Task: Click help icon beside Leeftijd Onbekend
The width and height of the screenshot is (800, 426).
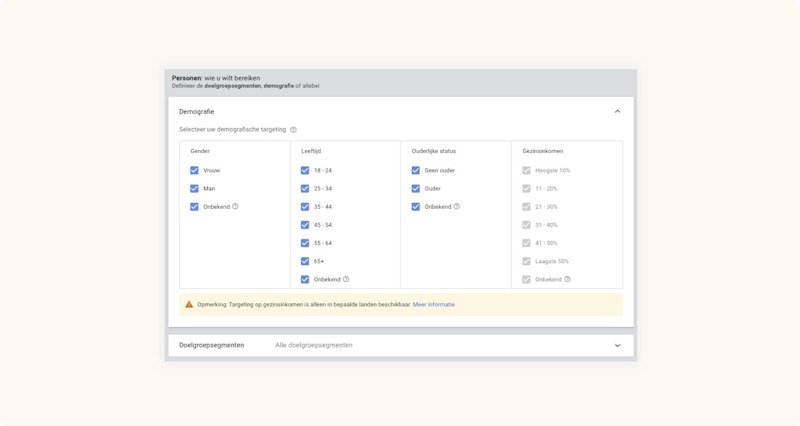Action: click(x=346, y=279)
